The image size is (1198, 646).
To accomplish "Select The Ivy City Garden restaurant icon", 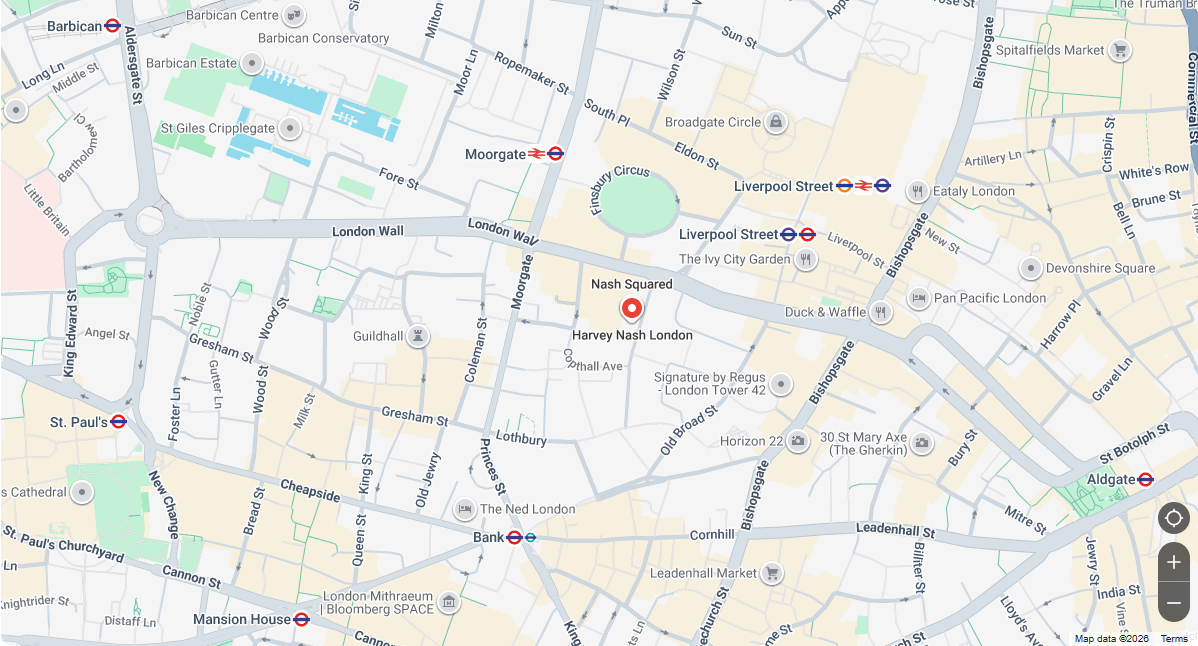I will point(805,260).
